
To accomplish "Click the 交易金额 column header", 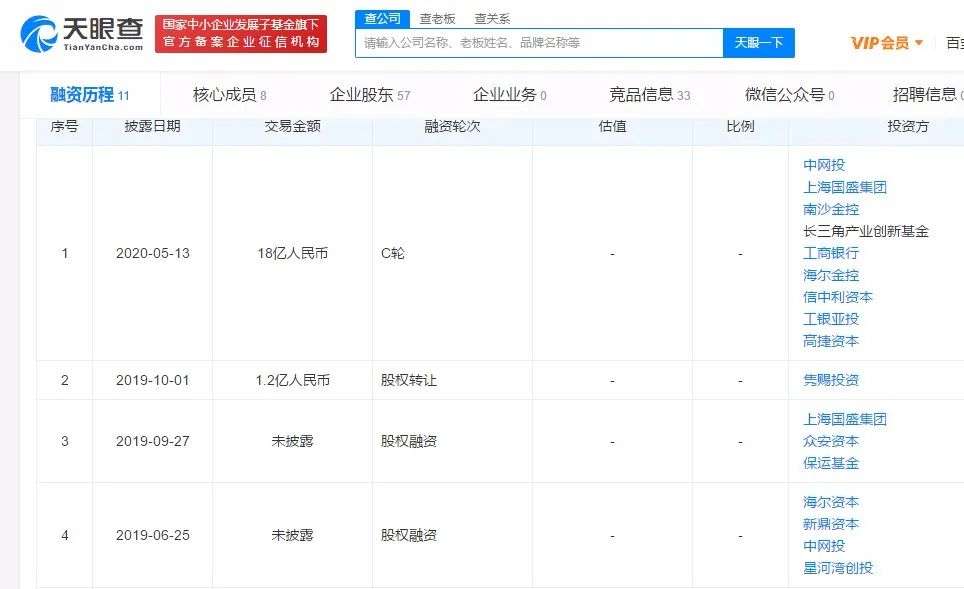I will (x=293, y=127).
